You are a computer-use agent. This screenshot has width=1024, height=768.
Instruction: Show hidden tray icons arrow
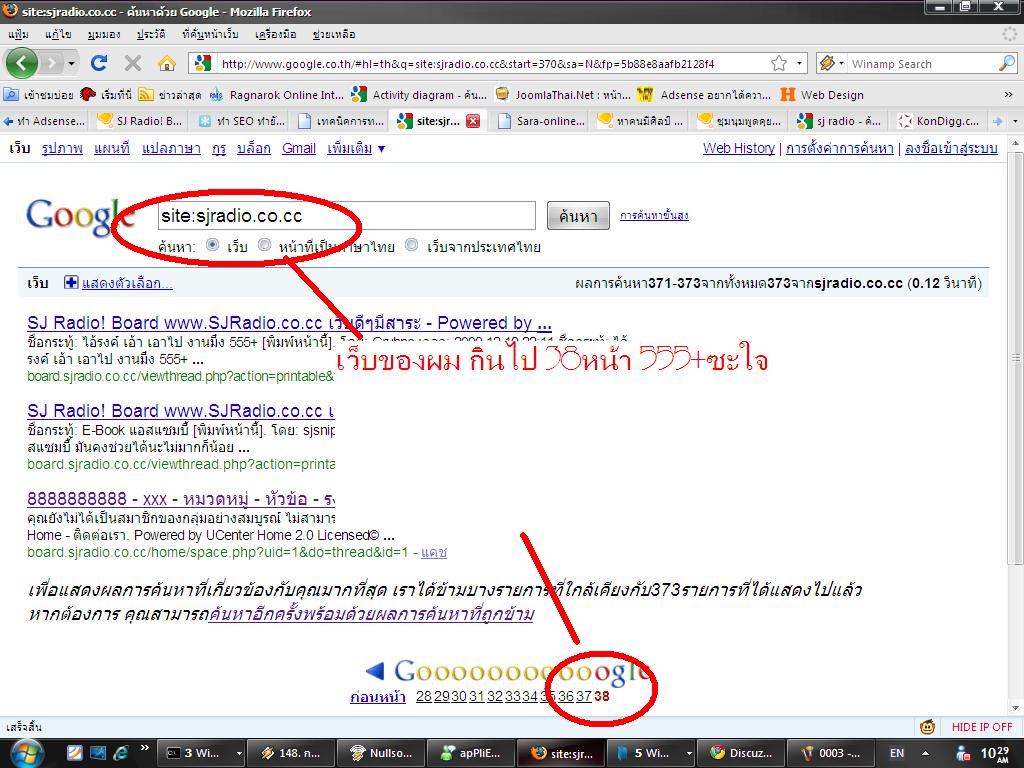(925, 753)
